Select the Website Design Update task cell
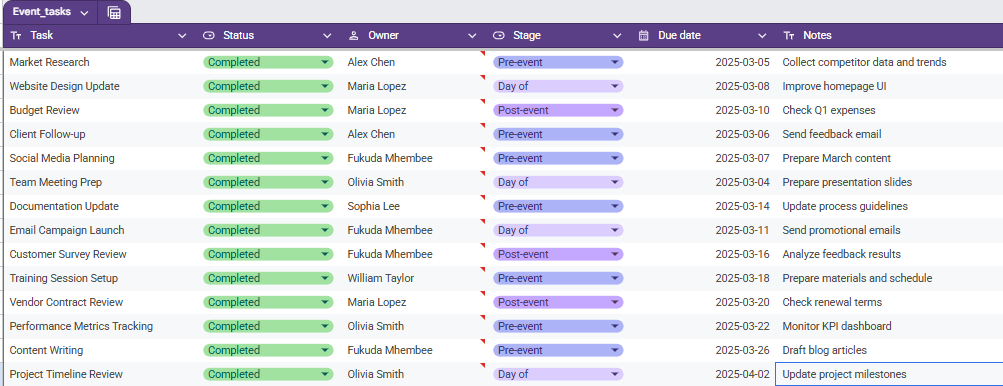Image resolution: width=1003 pixels, height=386 pixels. (x=101, y=86)
